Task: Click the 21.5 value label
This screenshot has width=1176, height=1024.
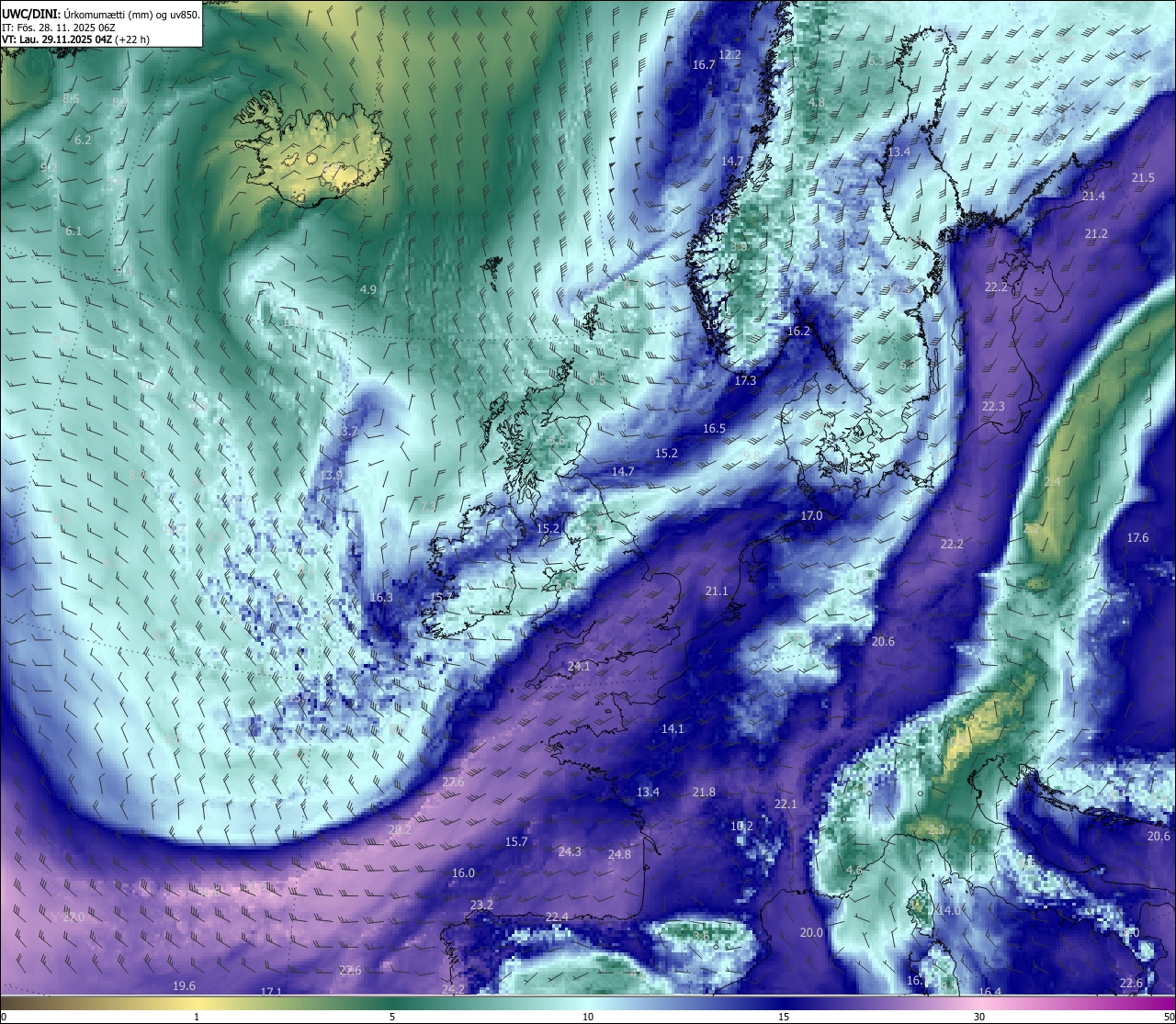Action: coord(1143,178)
